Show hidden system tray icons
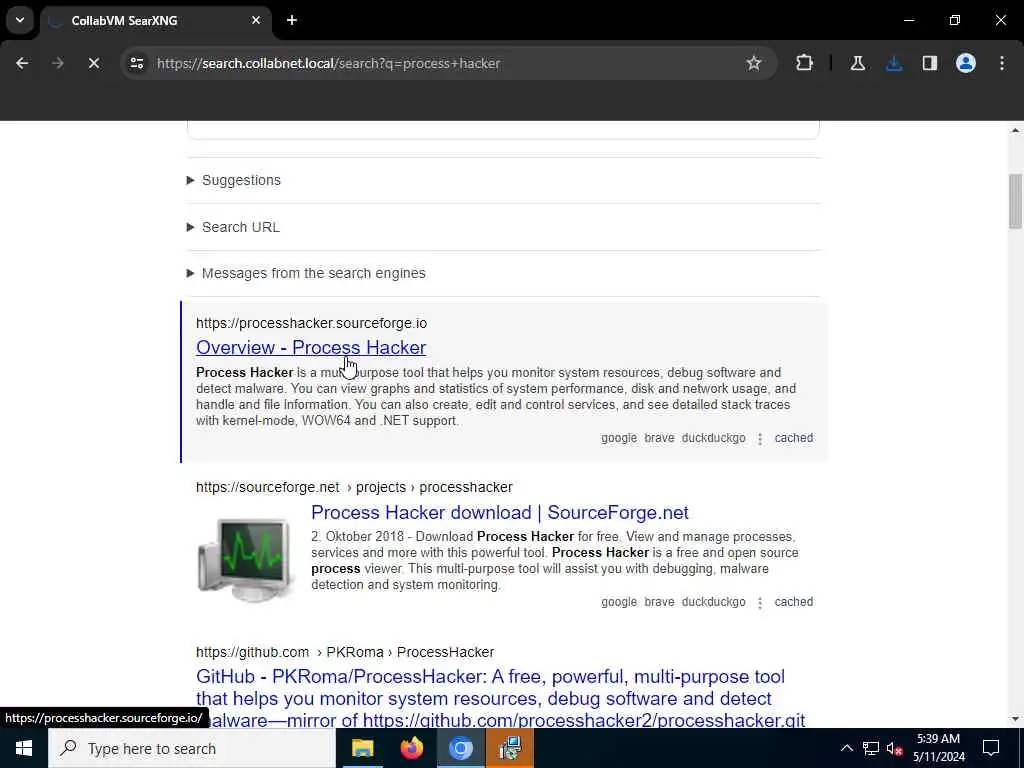This screenshot has width=1024, height=768. tap(846, 748)
